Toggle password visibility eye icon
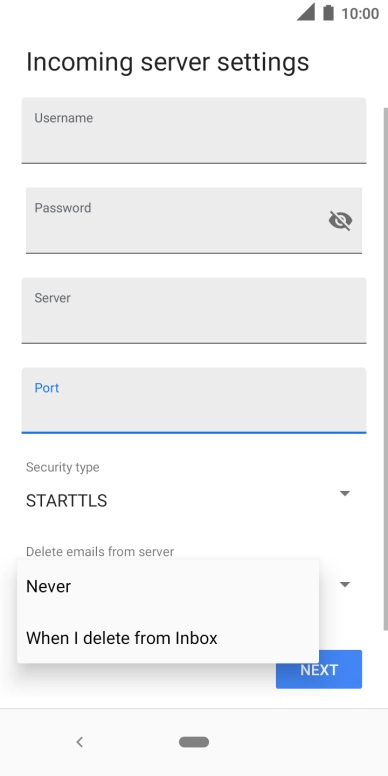388x776 pixels. (340, 221)
